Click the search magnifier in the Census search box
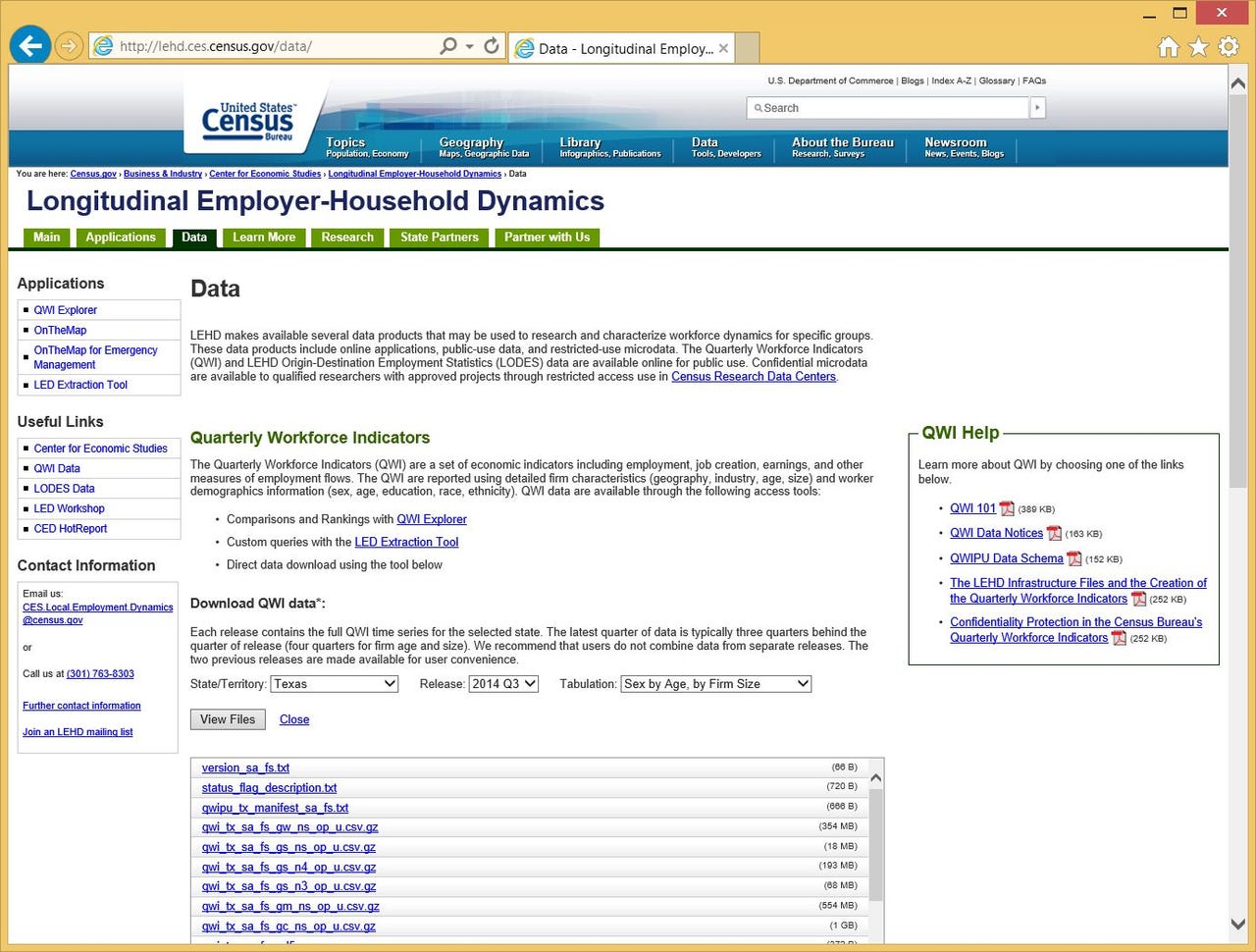This screenshot has width=1256, height=952. click(x=759, y=108)
